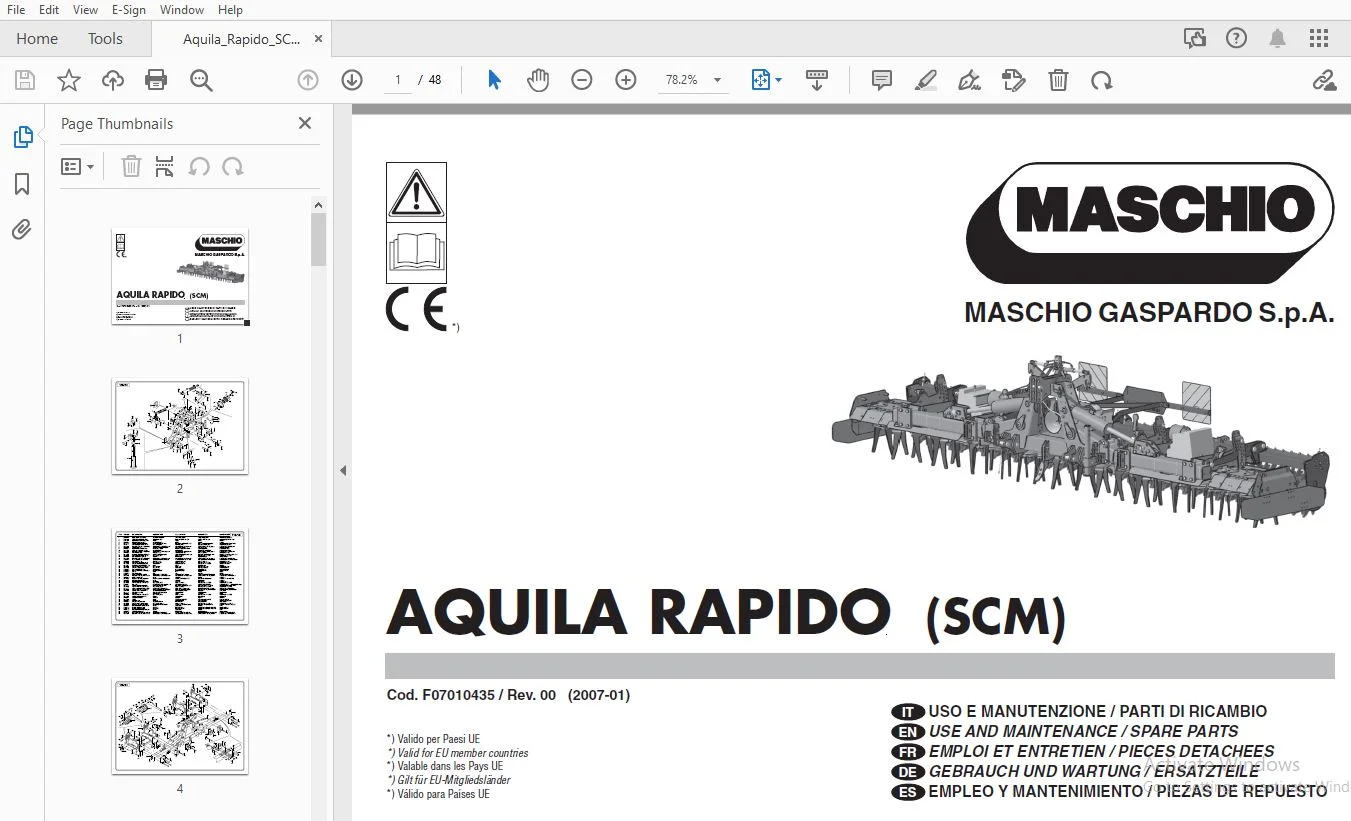
Task: Go to previous page with up arrow
Action: click(308, 80)
